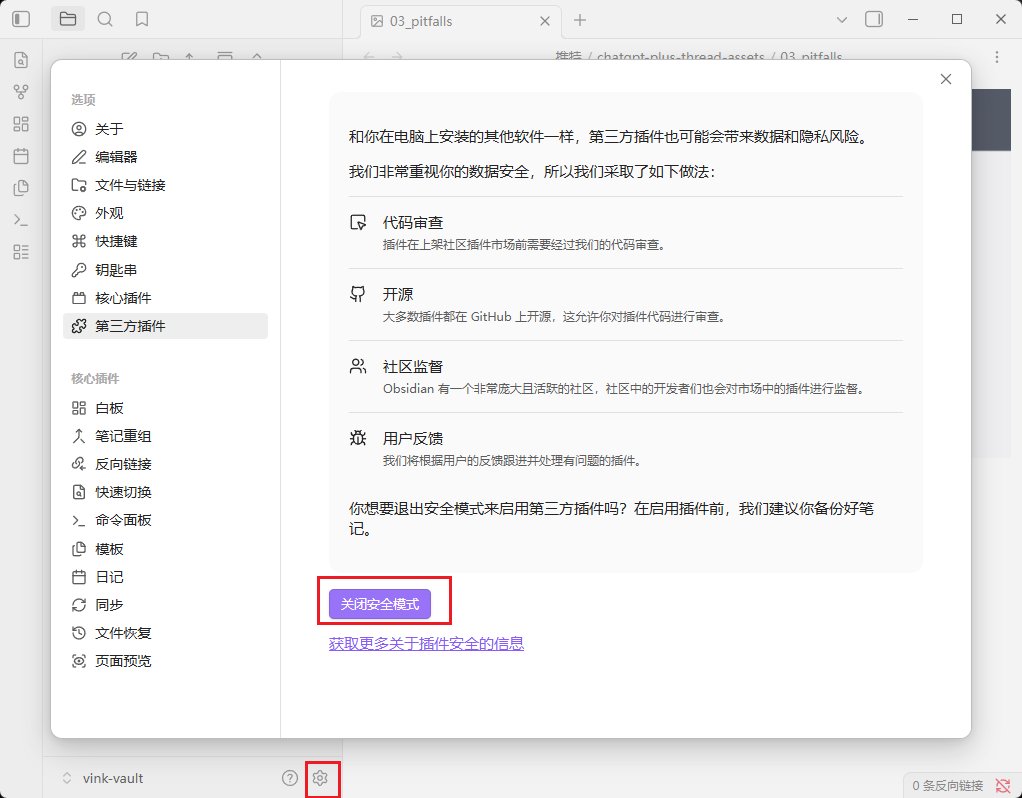The image size is (1022, 798).
Task: Close the settings dialog
Action: pos(946,79)
